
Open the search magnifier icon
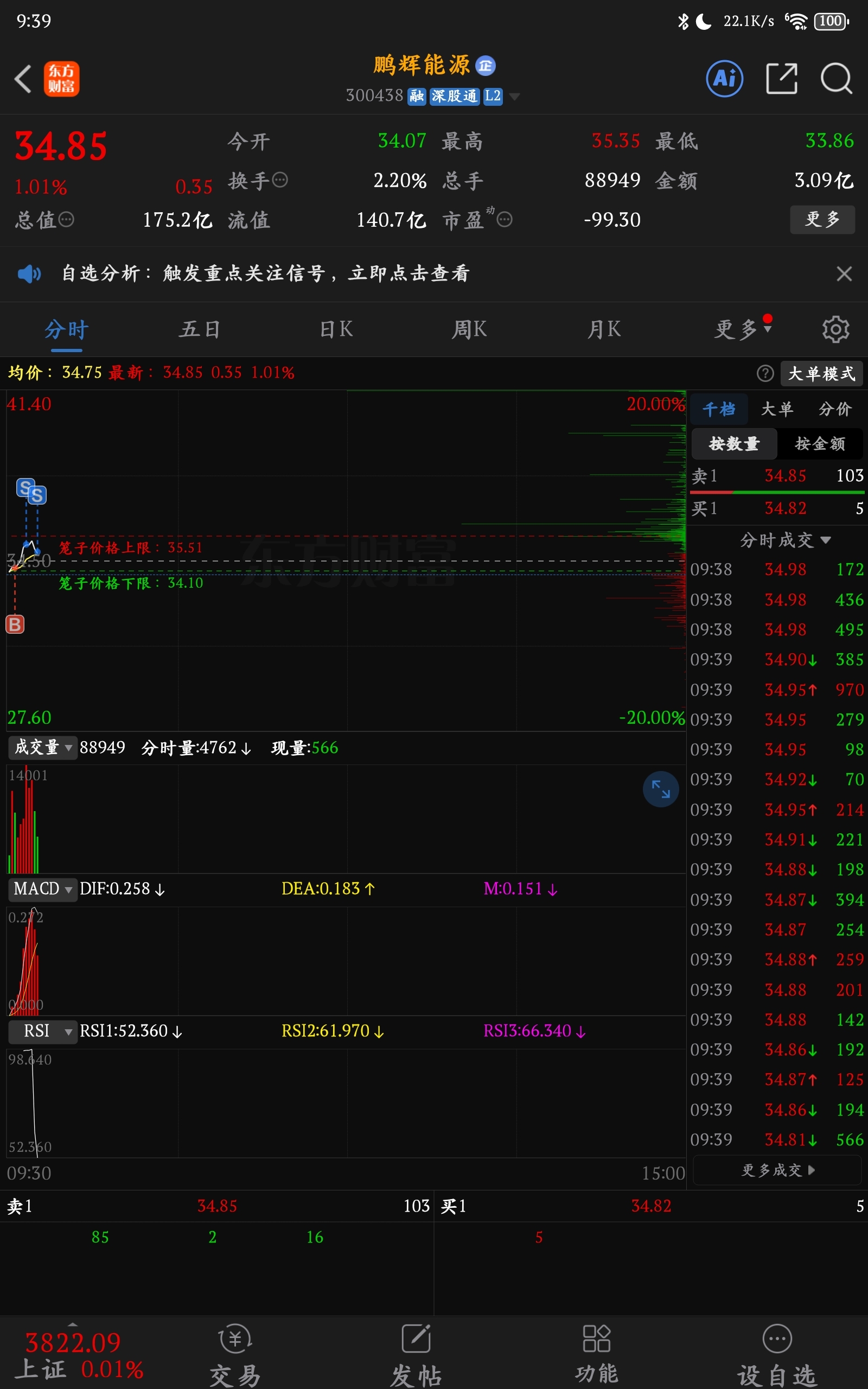tap(836, 78)
